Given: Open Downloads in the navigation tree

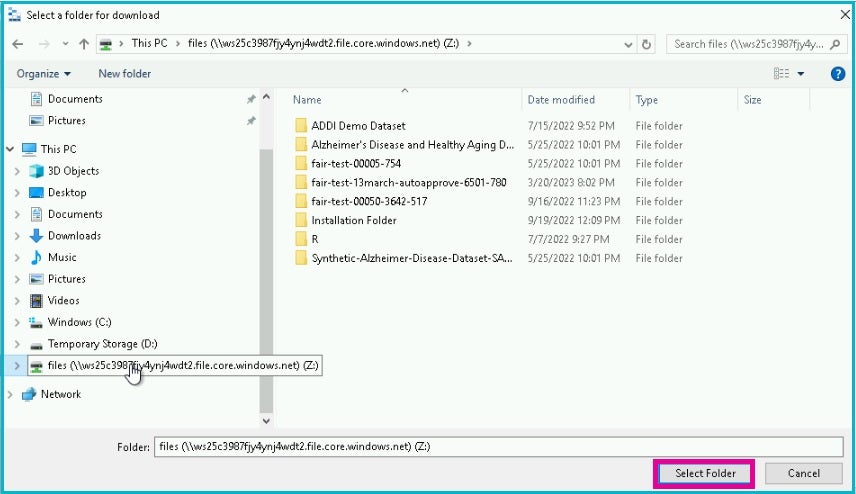Looking at the screenshot, I should tap(74, 236).
